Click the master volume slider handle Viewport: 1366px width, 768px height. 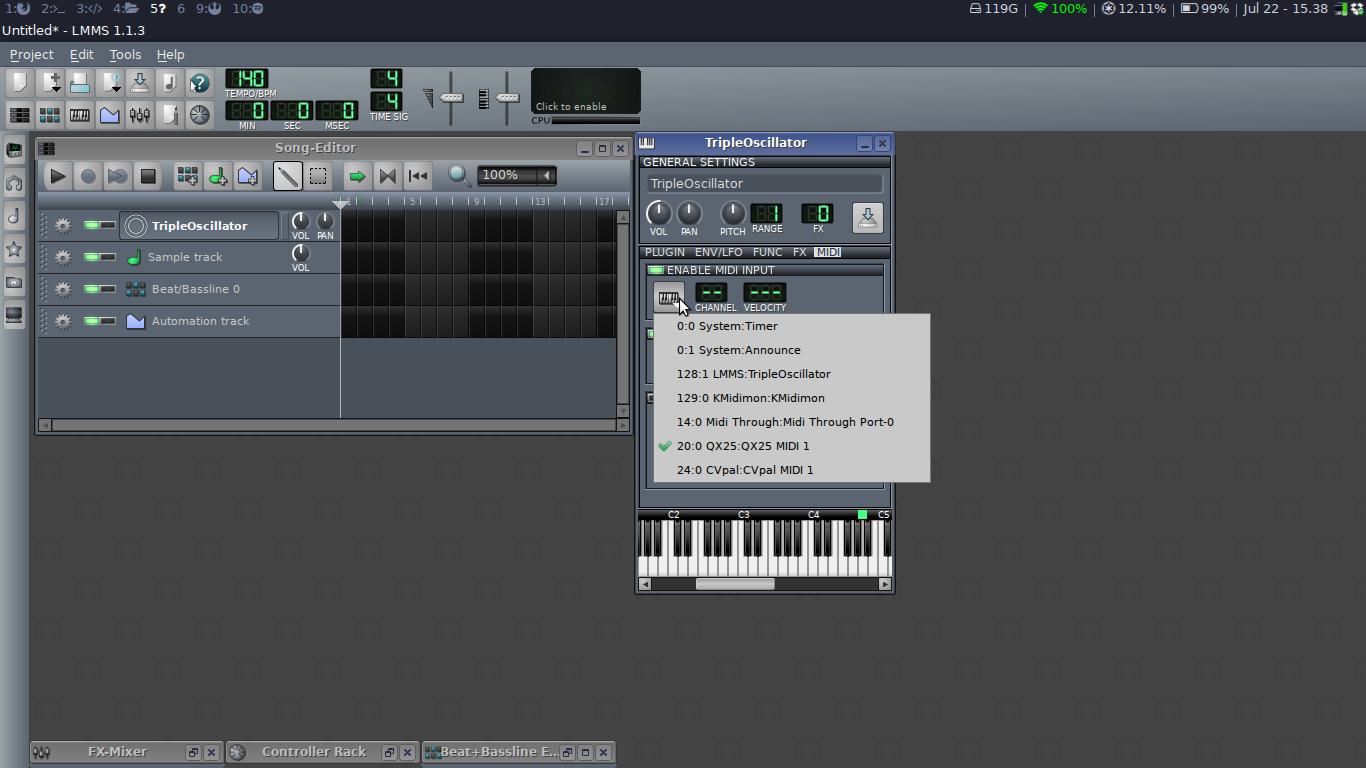(452, 98)
